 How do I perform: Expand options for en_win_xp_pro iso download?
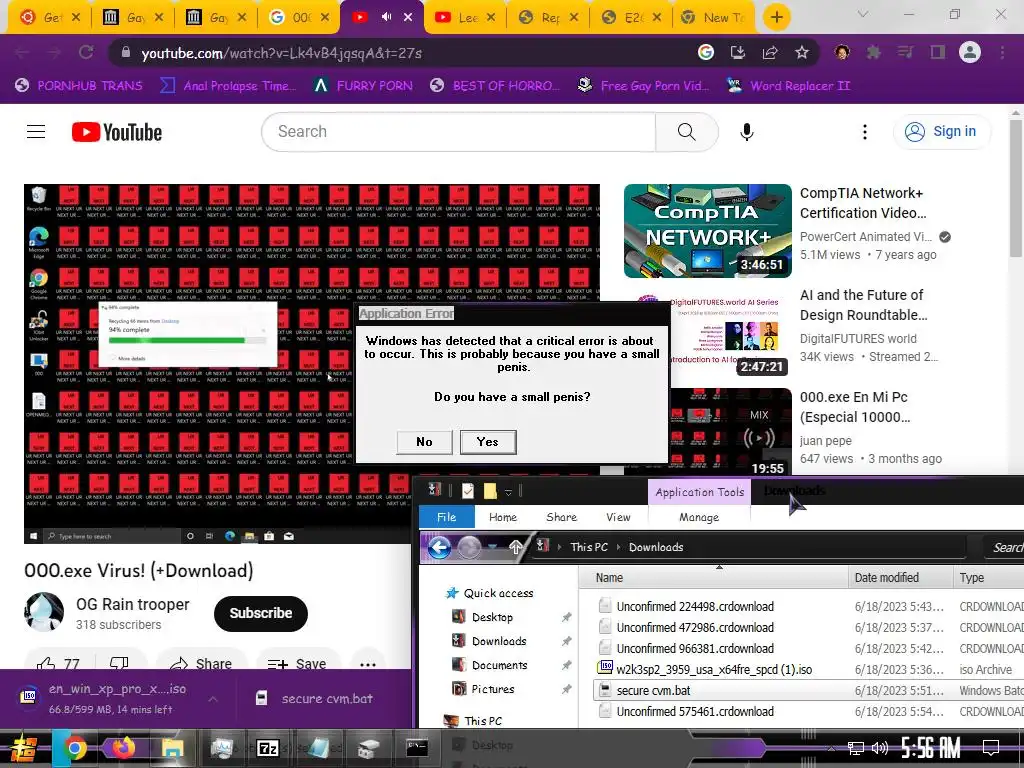(213, 699)
